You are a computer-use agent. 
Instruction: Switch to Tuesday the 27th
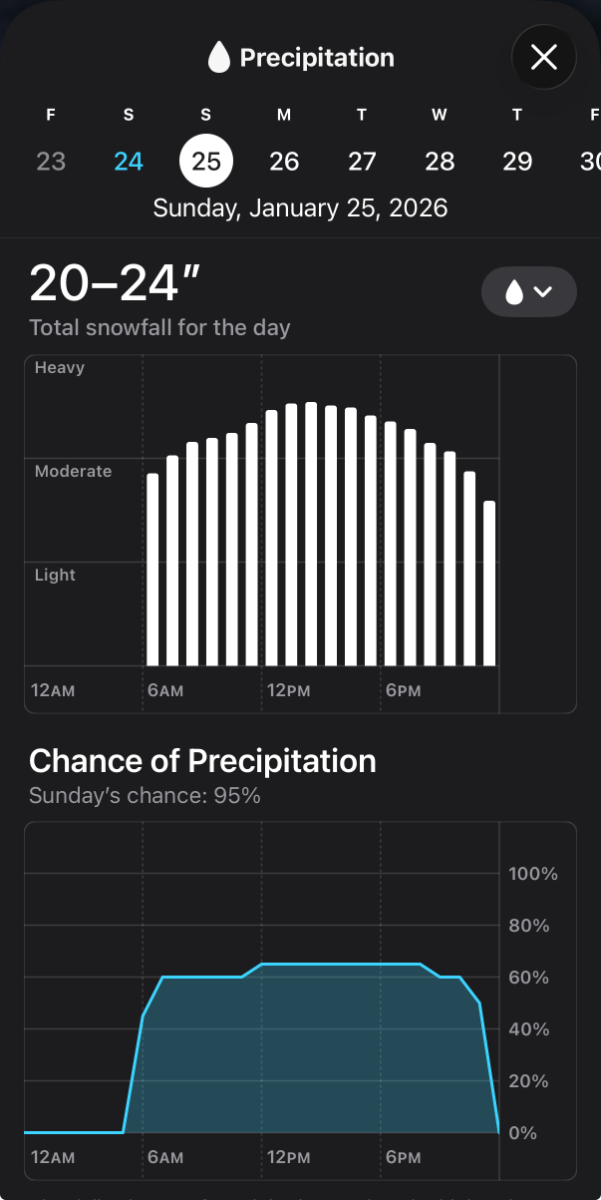[362, 161]
